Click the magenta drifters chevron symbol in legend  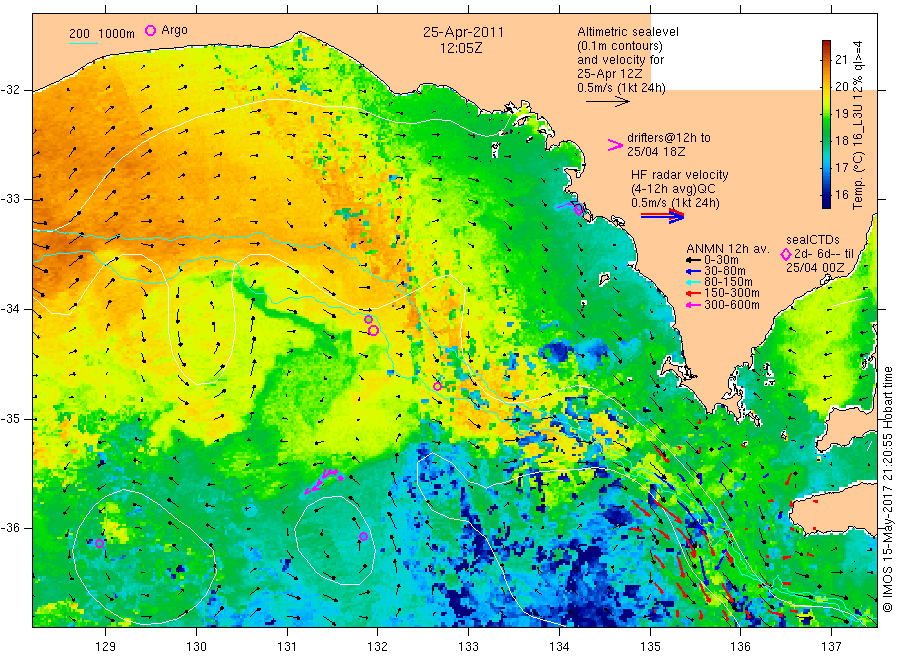615,145
